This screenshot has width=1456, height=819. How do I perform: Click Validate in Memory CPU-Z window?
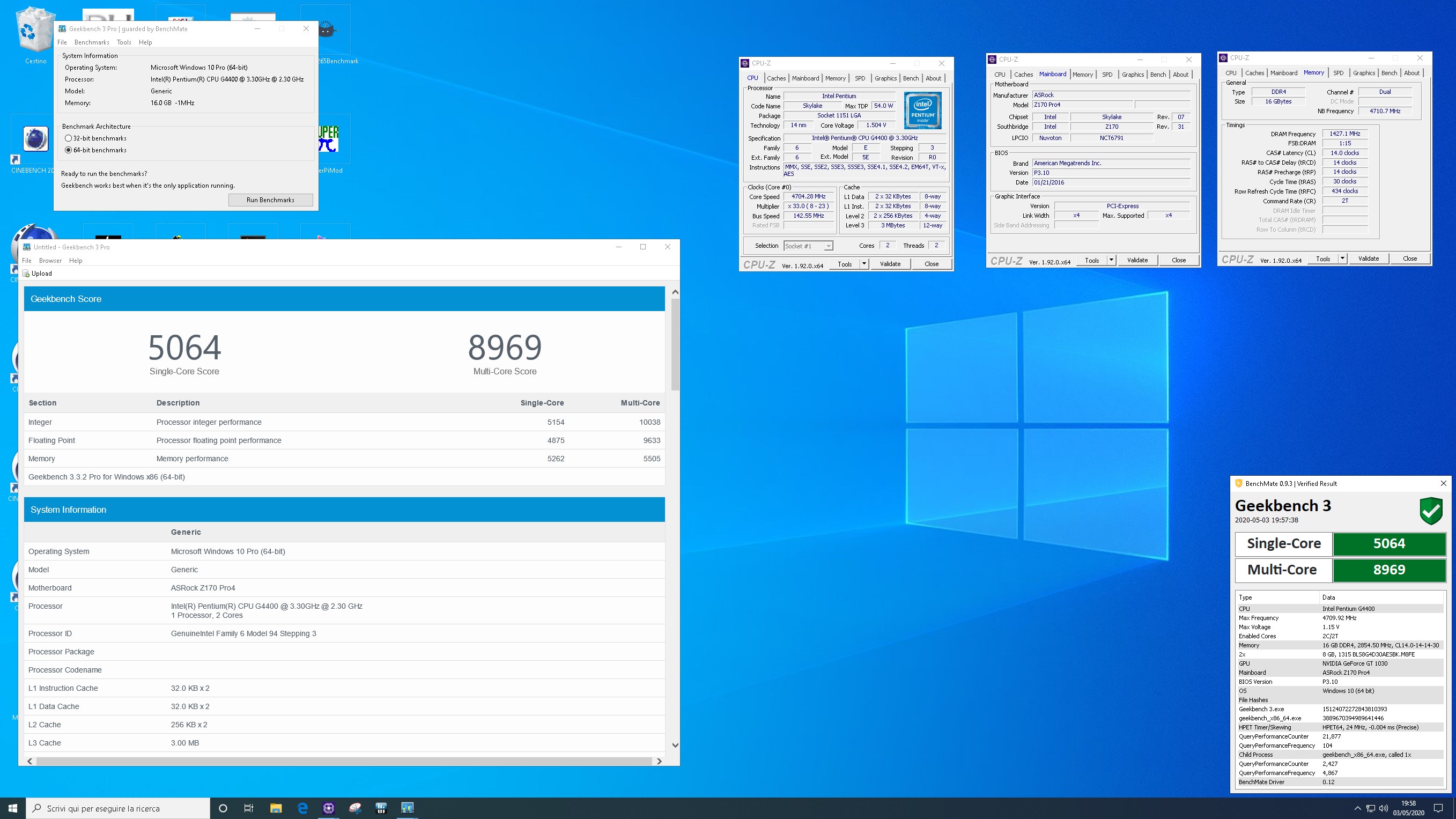click(1369, 259)
